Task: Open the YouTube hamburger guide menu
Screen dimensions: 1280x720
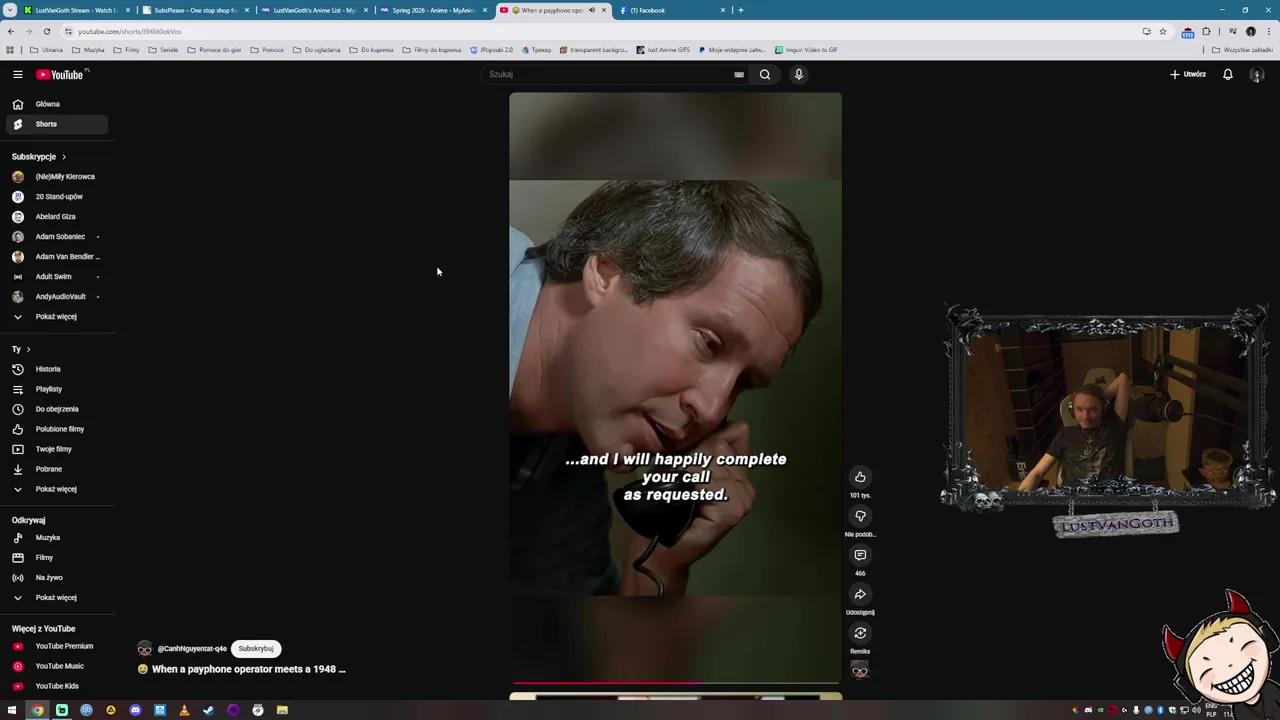Action: coord(17,74)
